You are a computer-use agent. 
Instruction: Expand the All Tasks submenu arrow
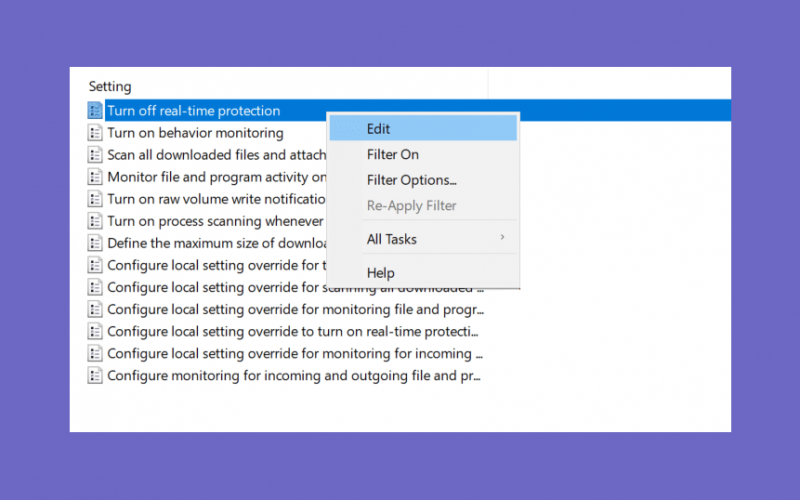coord(502,237)
